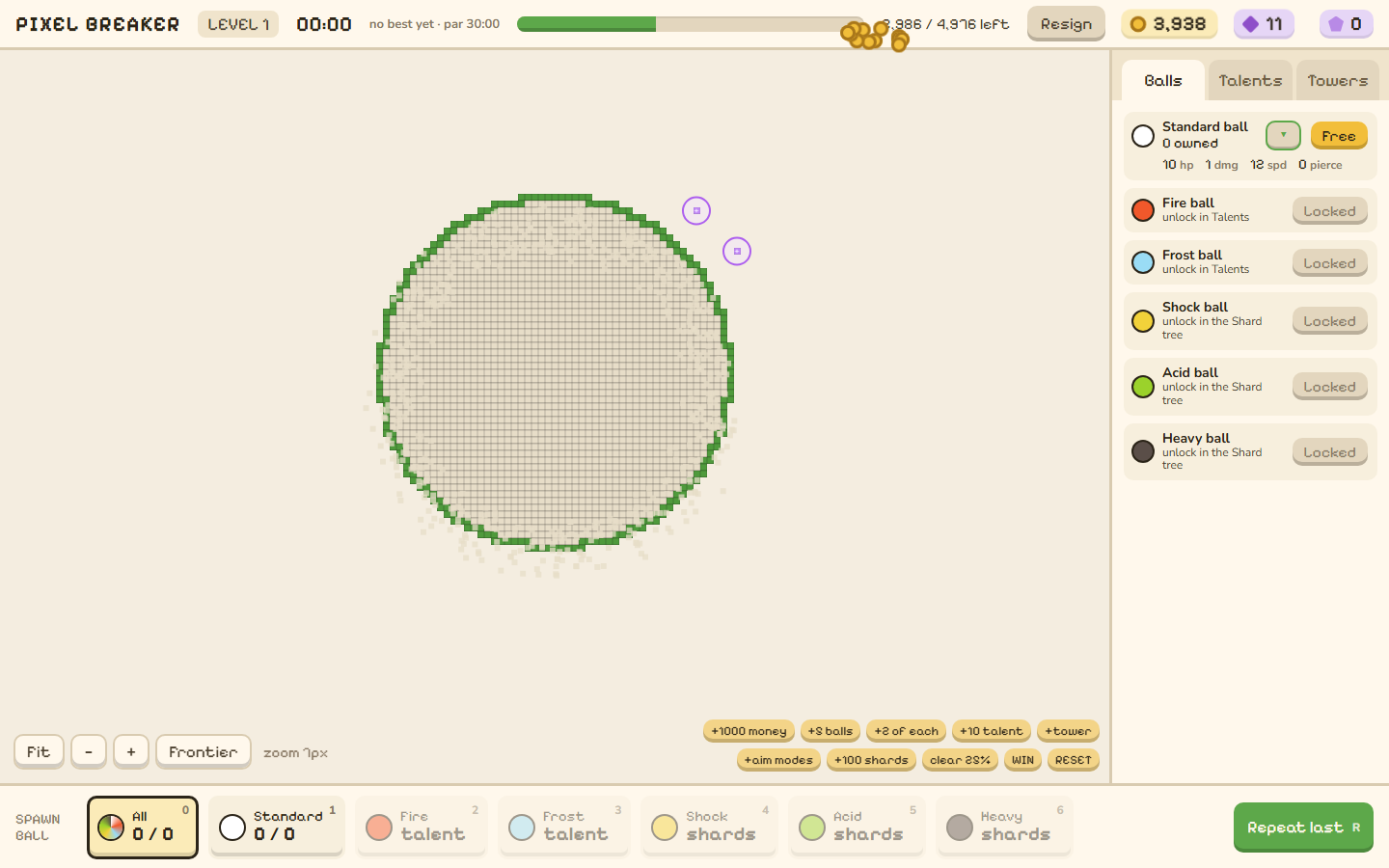The image size is (1389, 868).
Task: Click the +tower debug button
Action: pyautogui.click(x=1068, y=731)
